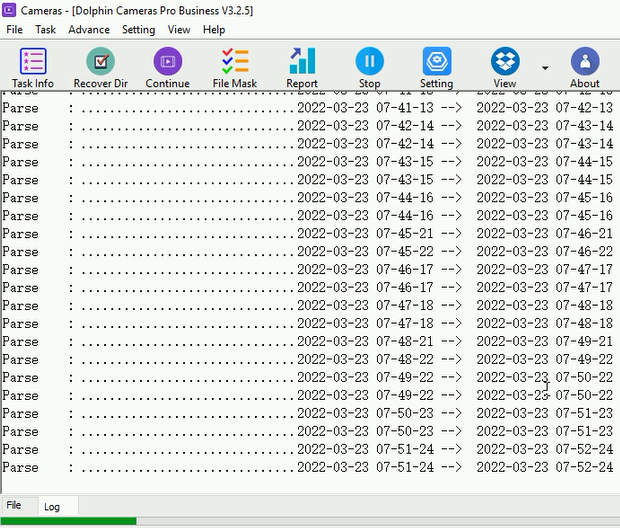
Task: Expand the View dropdown arrow
Action: (x=545, y=68)
